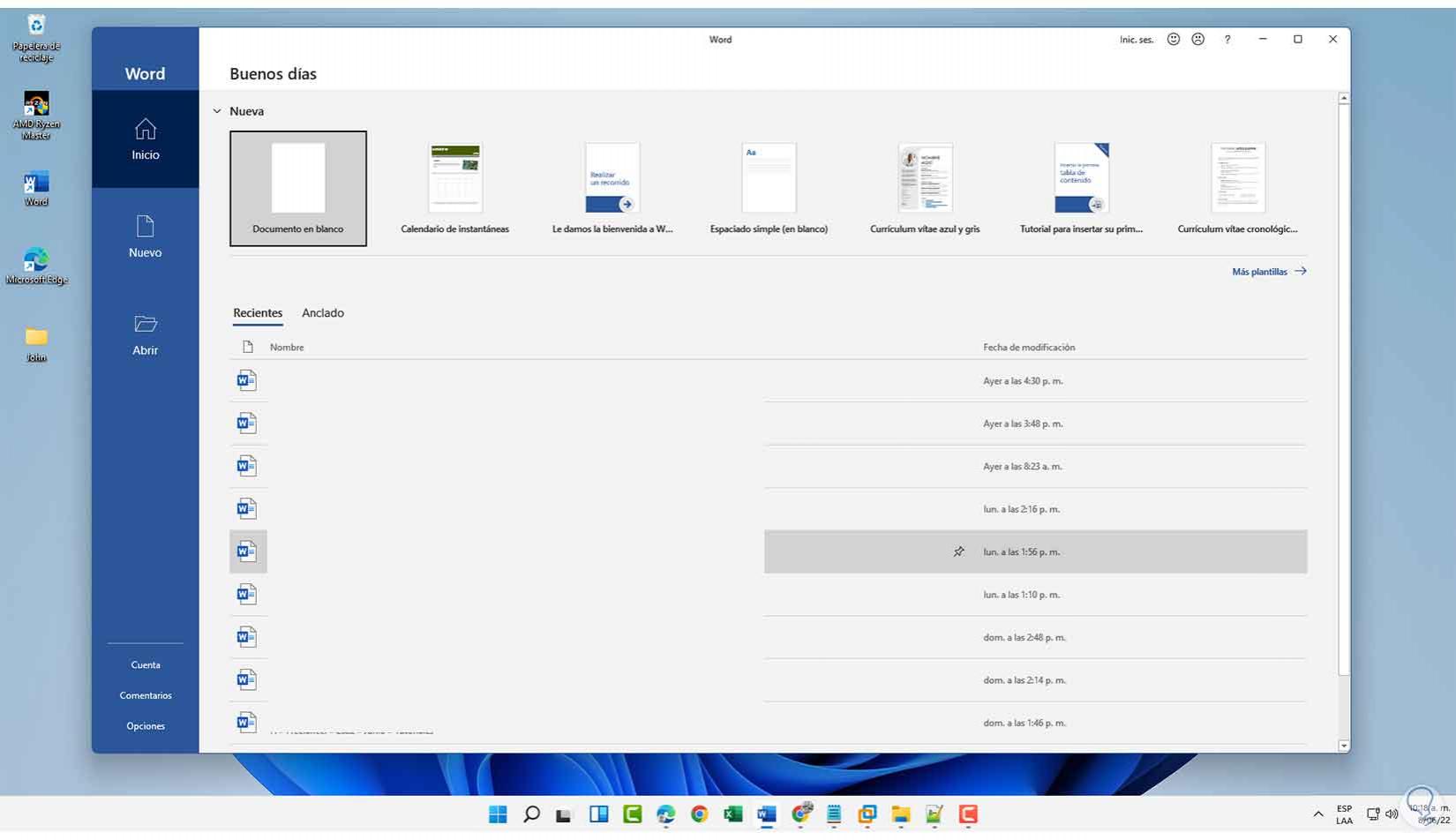Switch to the Recientes tab
Viewport: 1456px width, 840px height.
click(x=258, y=313)
